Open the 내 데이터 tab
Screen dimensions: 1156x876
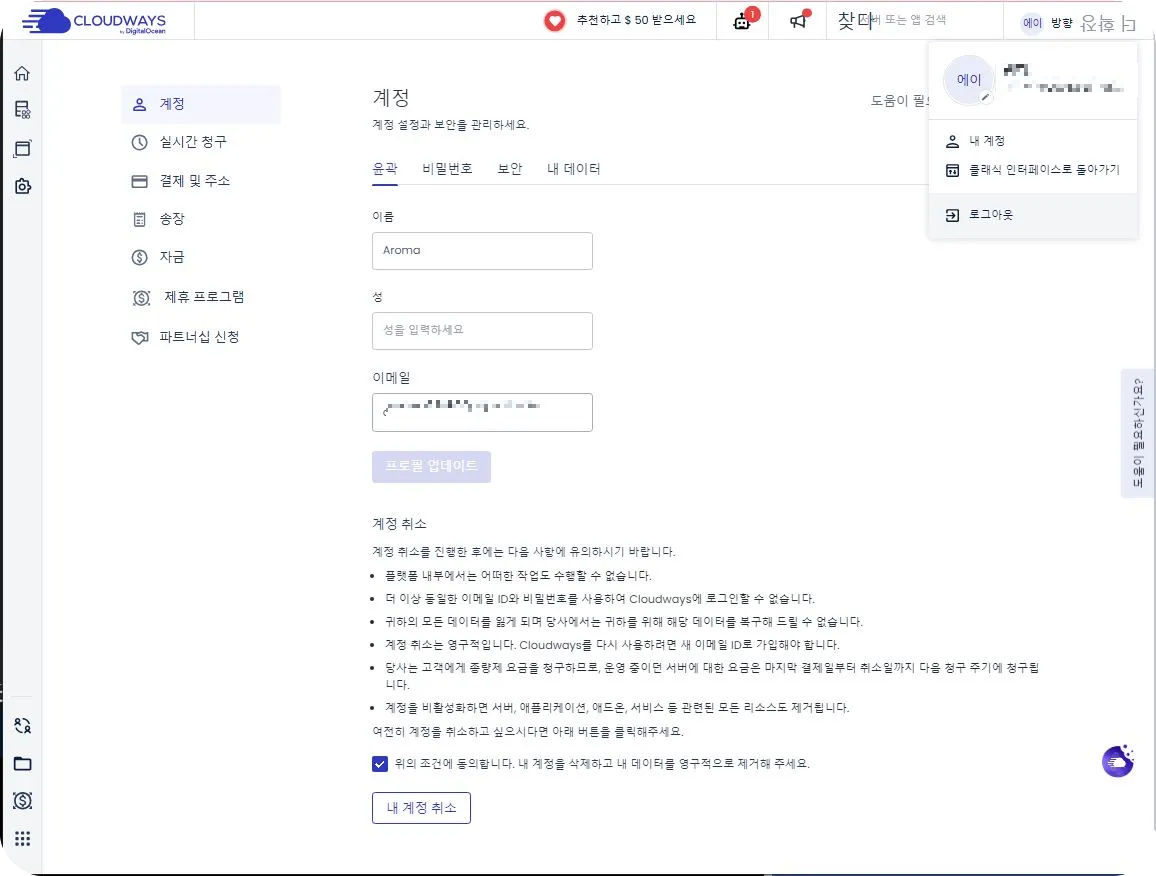click(x=575, y=168)
